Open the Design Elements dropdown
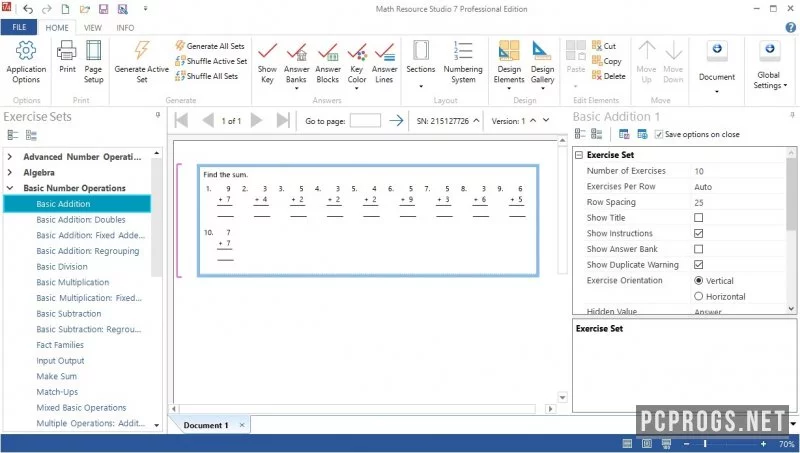Image resolution: width=800 pixels, height=453 pixels. (509, 88)
